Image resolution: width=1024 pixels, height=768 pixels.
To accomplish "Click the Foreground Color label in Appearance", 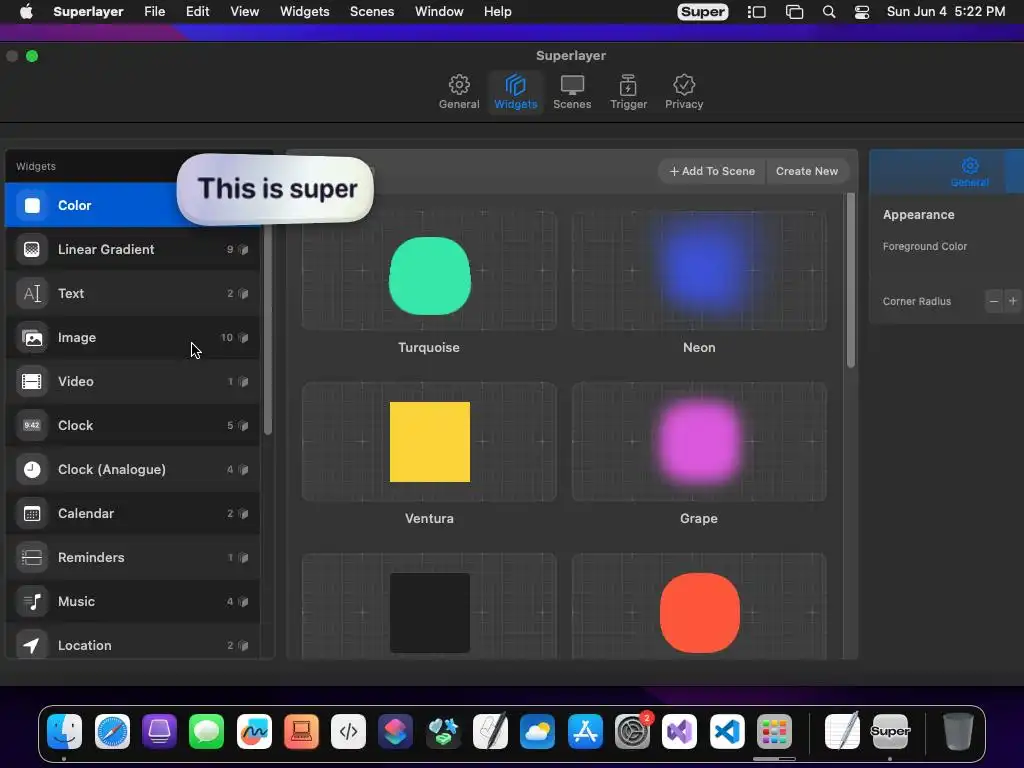I will click(x=924, y=246).
